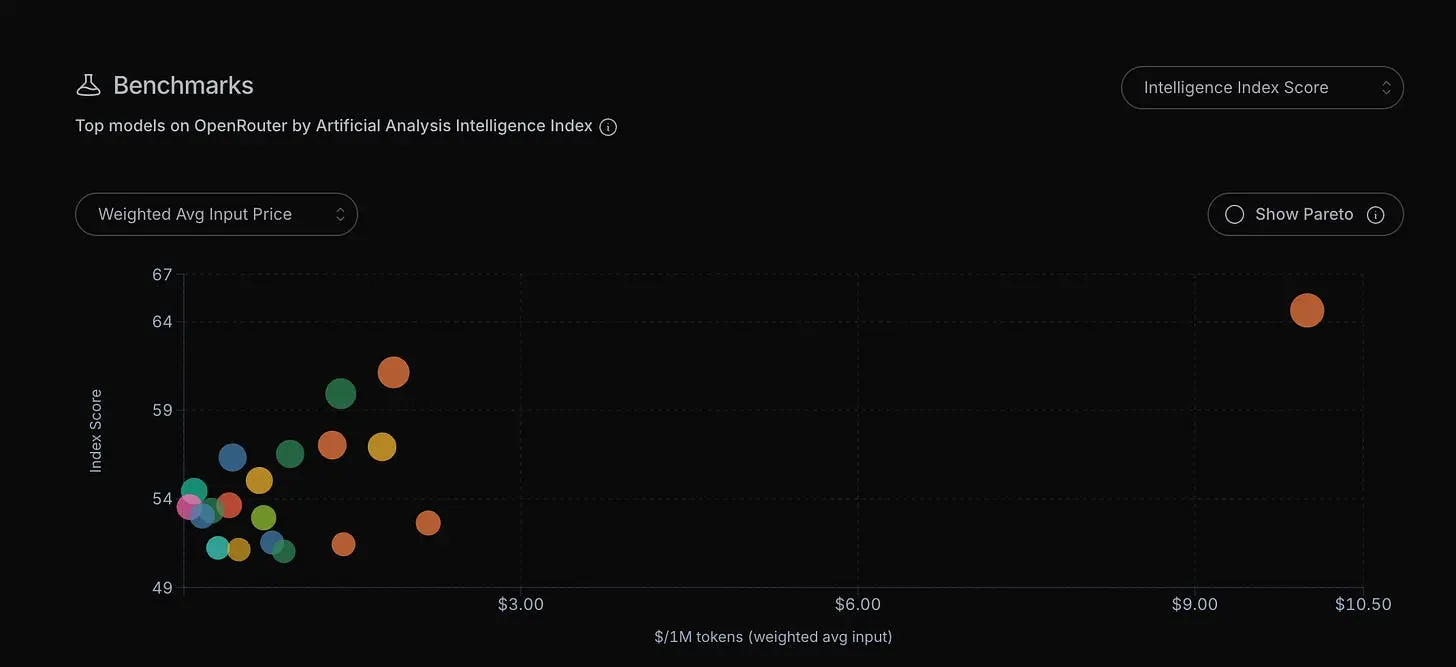Select the yellow point at score 57
This screenshot has height=667, width=1456.
pyautogui.click(x=382, y=447)
